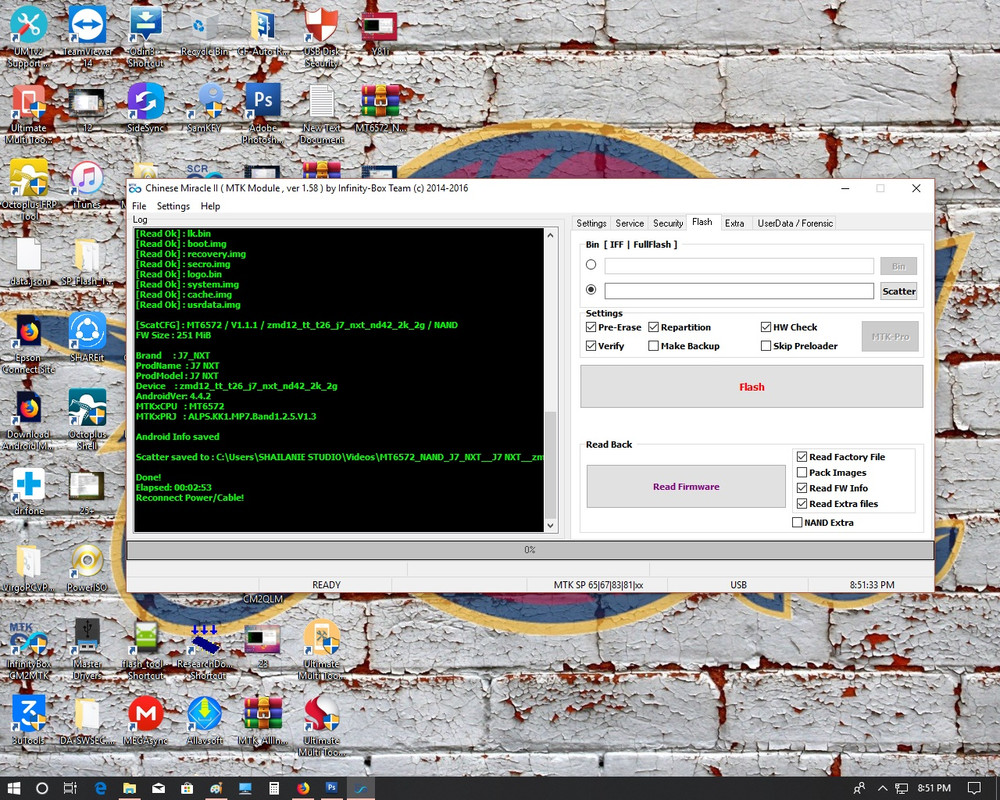Toggle the HW Check checkbox
The width and height of the screenshot is (1000, 800).
point(766,327)
